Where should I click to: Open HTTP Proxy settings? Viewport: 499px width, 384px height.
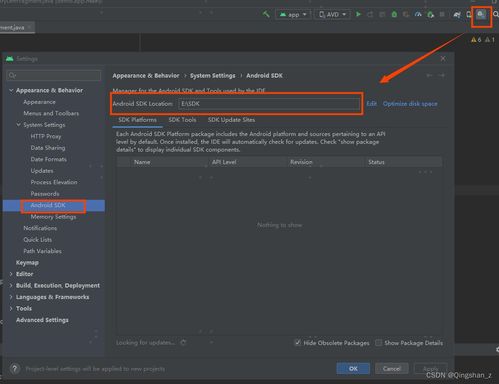46,136
